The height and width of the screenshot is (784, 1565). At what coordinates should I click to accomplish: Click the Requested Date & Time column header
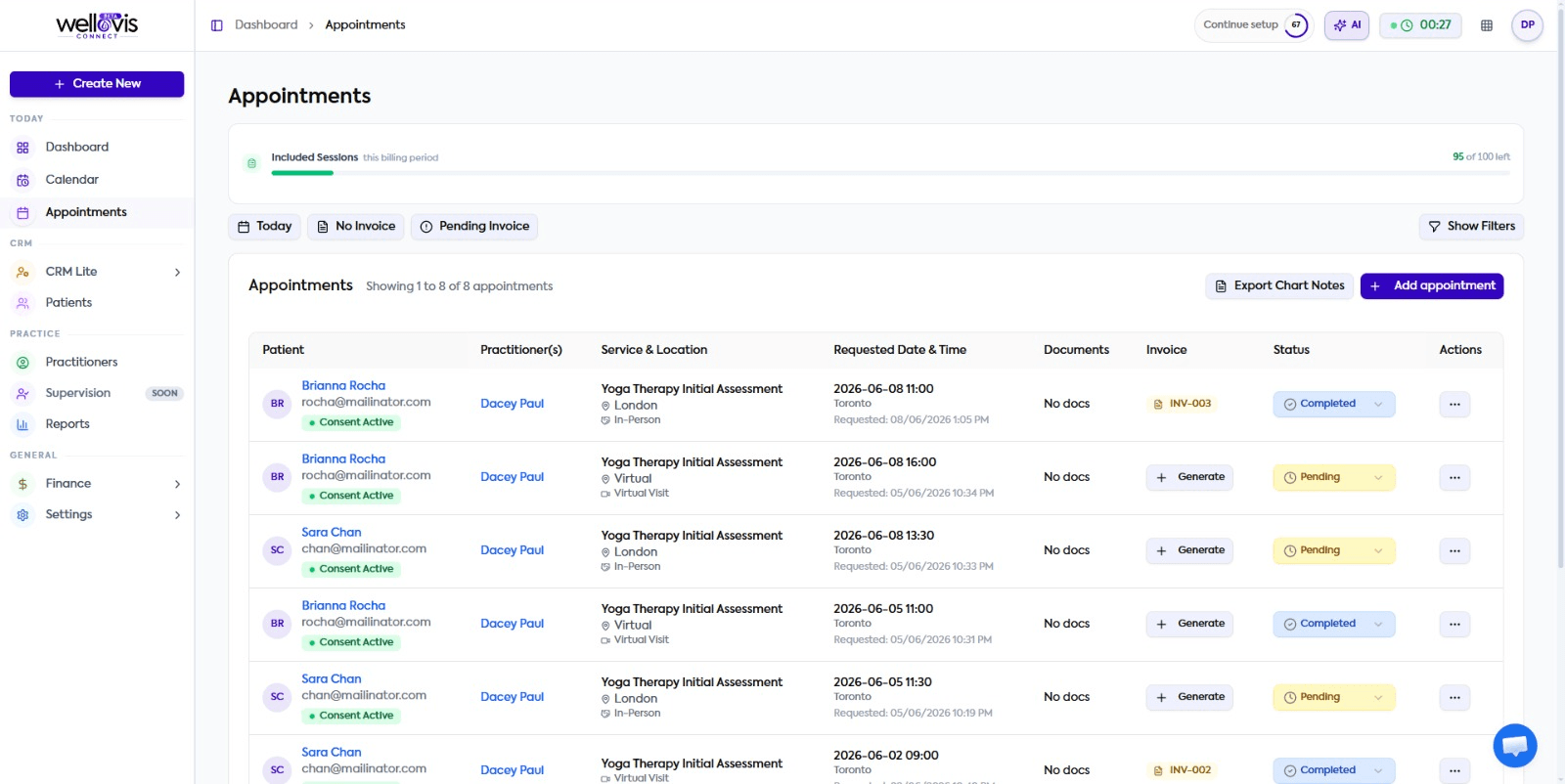pos(900,350)
